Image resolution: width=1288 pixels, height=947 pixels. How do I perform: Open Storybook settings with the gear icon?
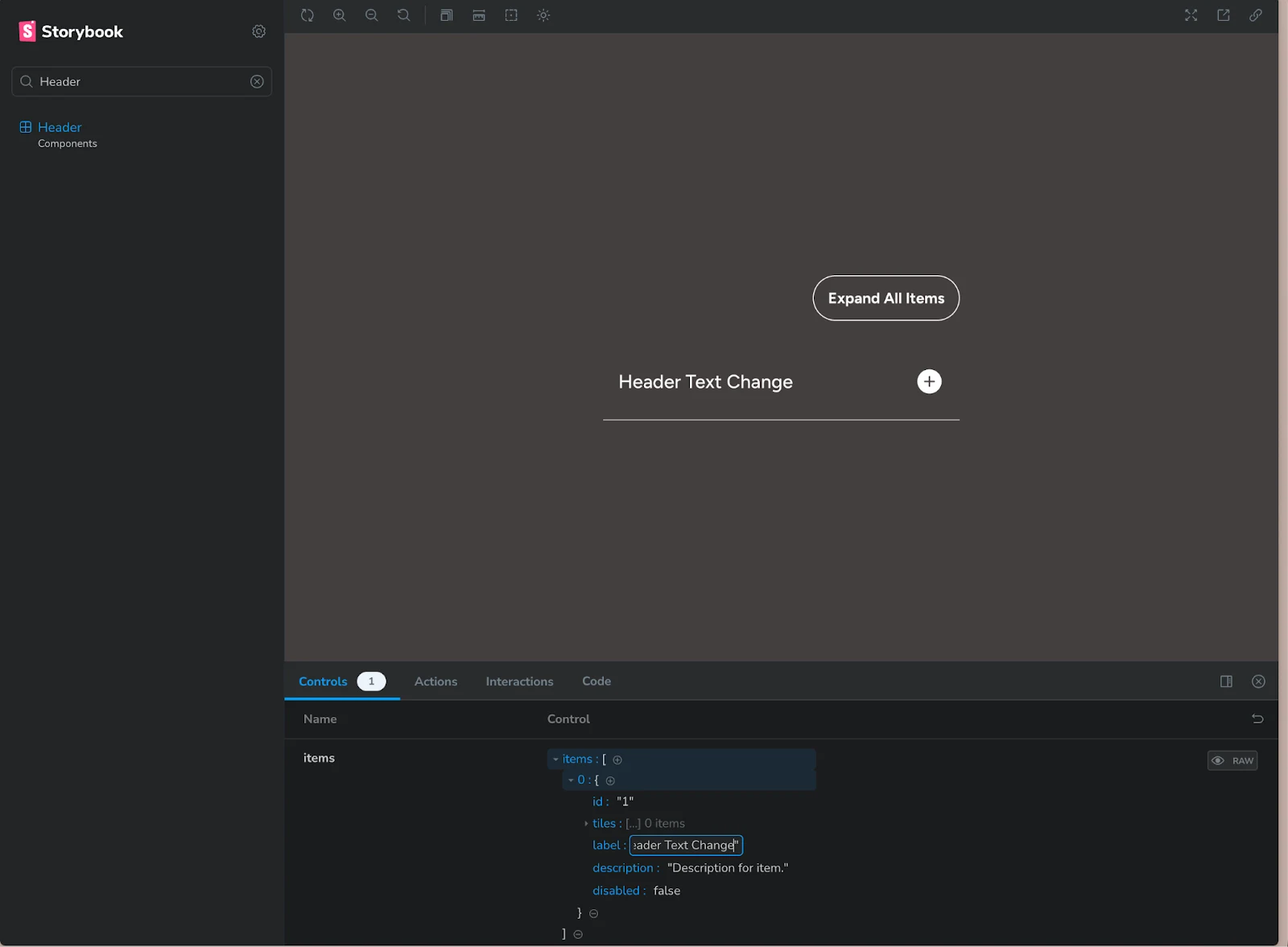(x=258, y=31)
